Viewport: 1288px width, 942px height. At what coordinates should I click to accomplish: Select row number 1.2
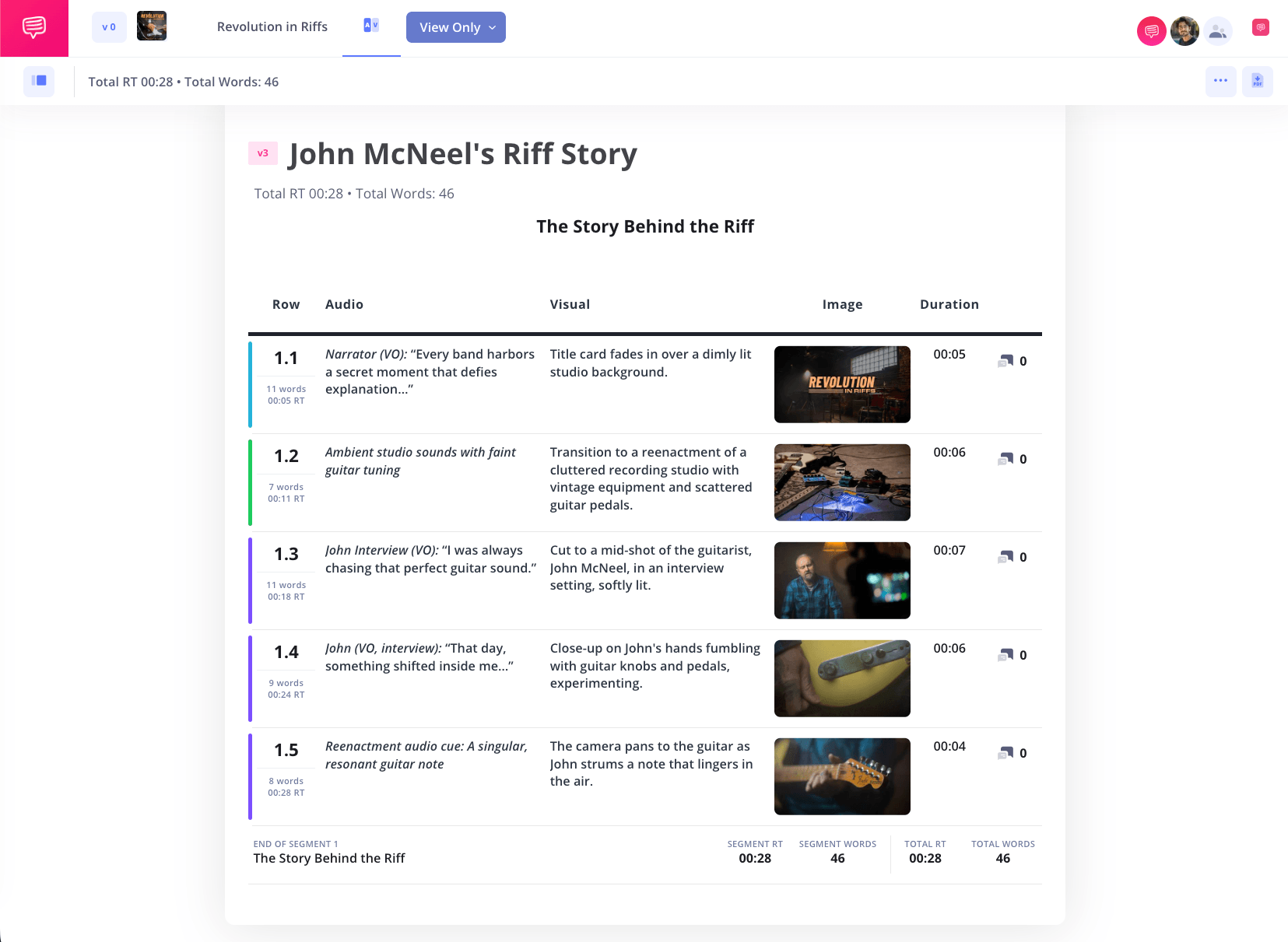click(x=286, y=456)
